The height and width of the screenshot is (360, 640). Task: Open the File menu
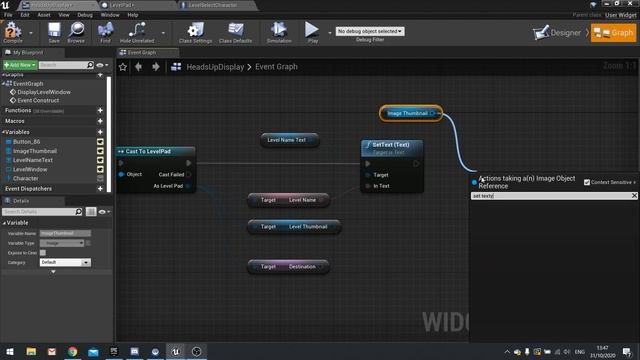(8, 15)
